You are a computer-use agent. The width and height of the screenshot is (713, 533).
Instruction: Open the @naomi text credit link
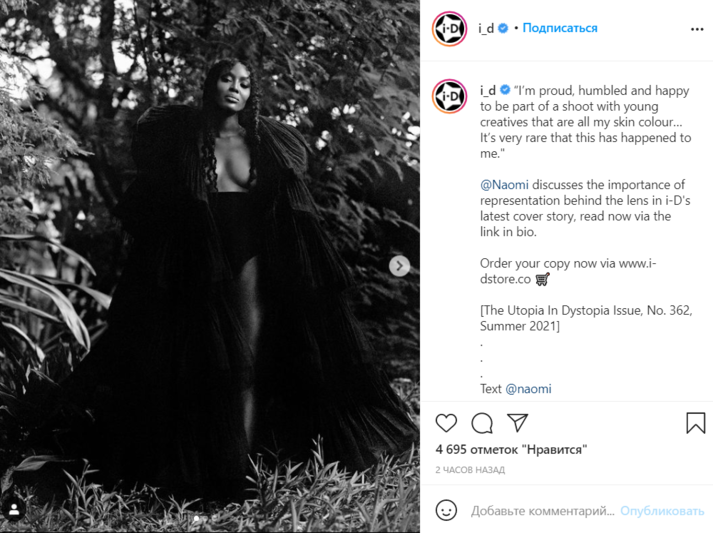click(528, 389)
